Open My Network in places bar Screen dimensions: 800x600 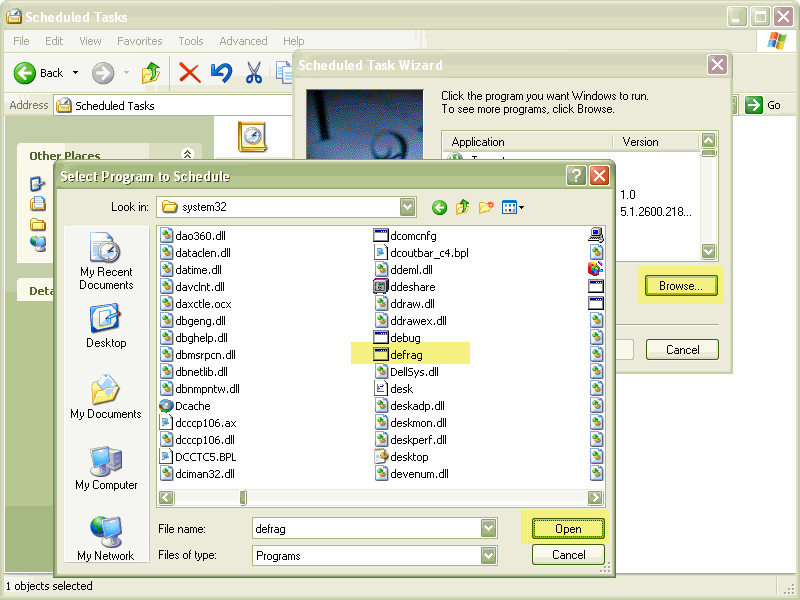tap(106, 539)
